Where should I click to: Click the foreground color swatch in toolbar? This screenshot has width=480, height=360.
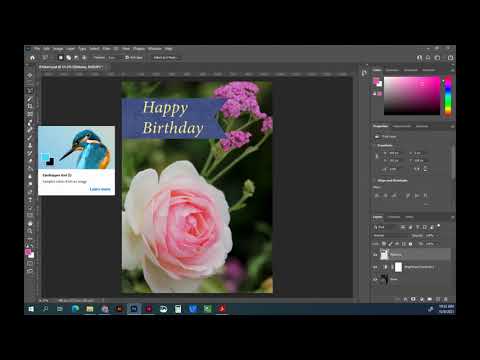(x=28, y=252)
